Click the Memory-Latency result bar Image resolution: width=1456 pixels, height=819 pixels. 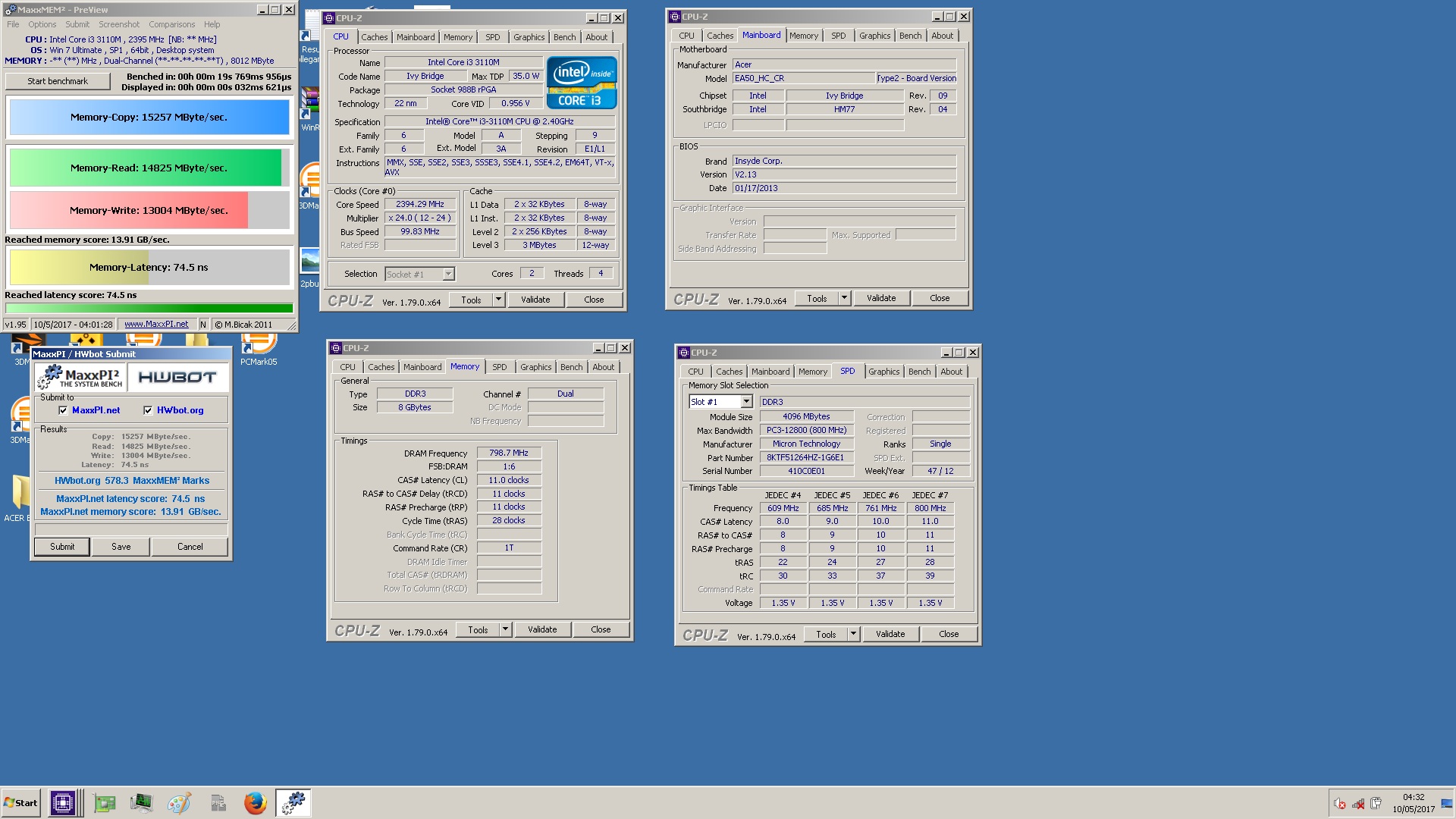click(x=149, y=267)
